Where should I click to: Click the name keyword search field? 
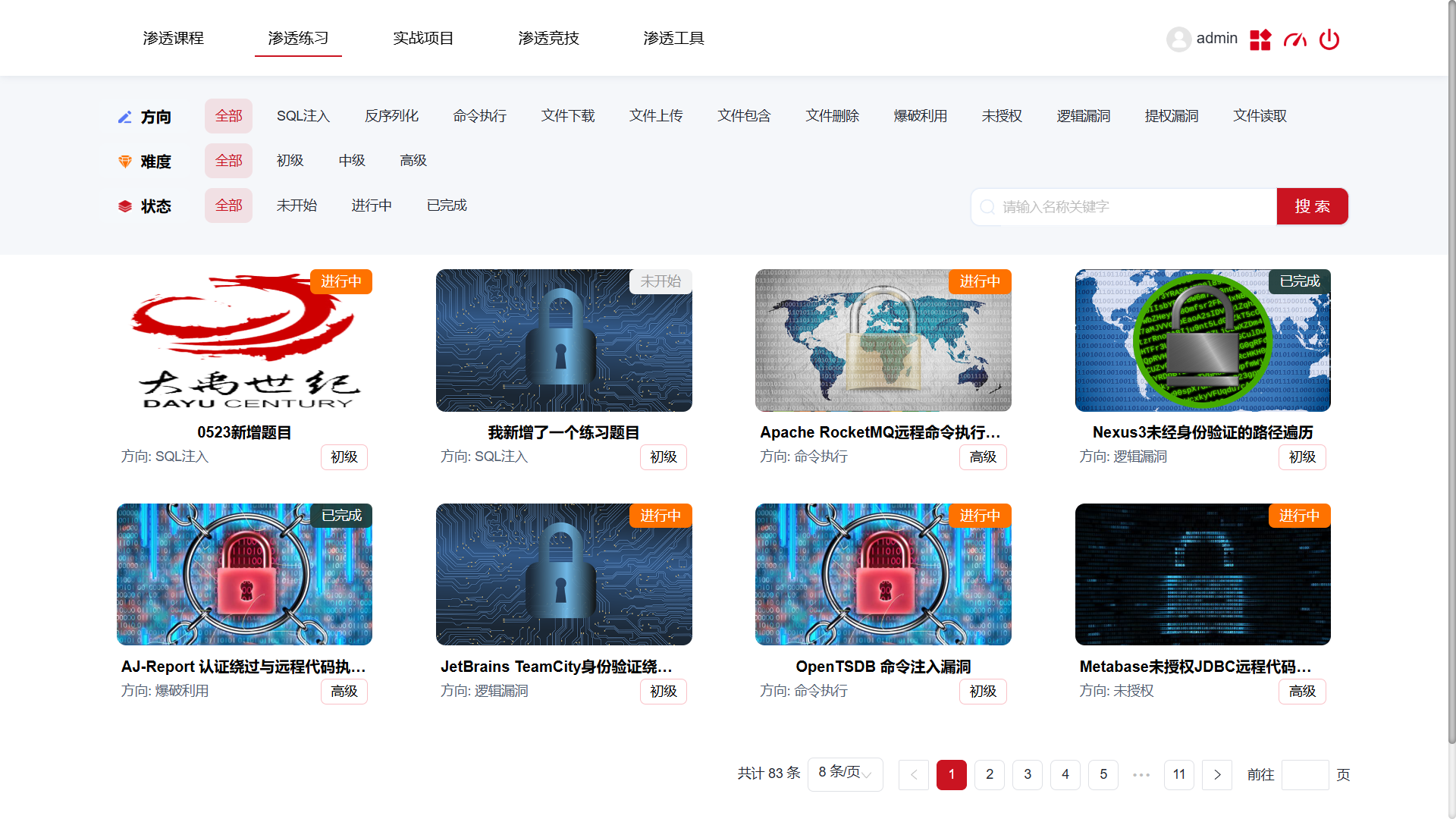(1124, 207)
